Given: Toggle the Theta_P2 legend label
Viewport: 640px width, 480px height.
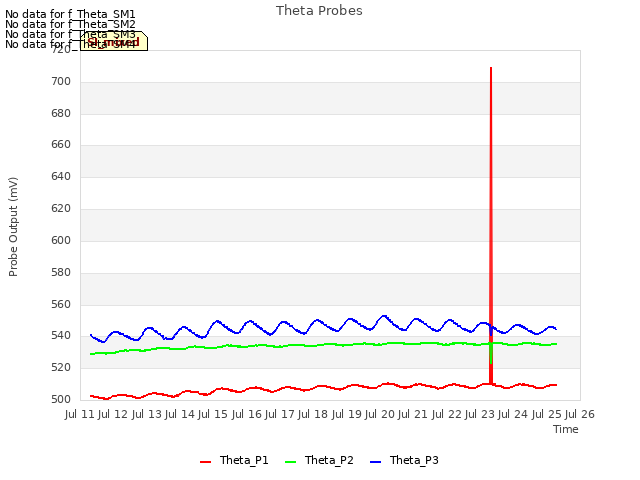Looking at the screenshot, I should 329,460.
